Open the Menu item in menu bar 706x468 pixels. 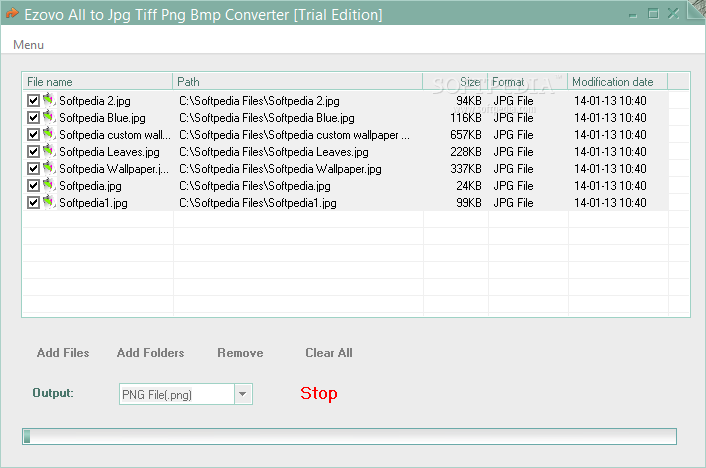click(28, 45)
